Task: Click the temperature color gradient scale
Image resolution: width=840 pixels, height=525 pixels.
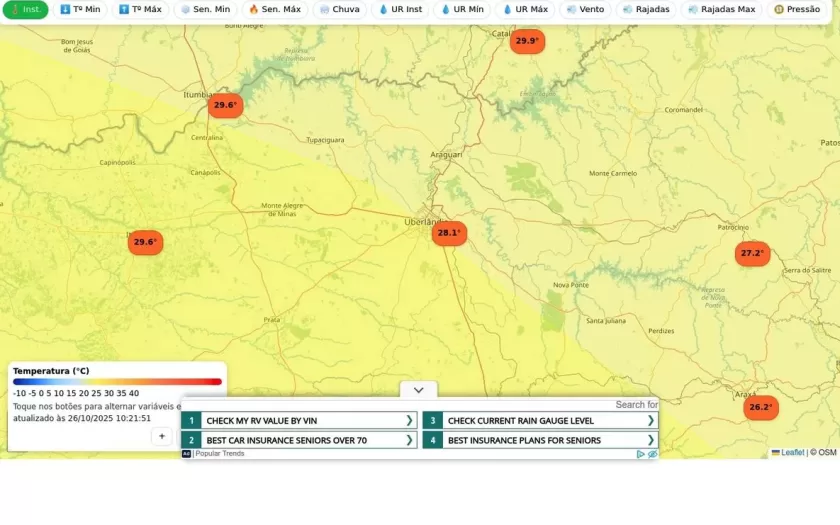Action: pos(117,382)
